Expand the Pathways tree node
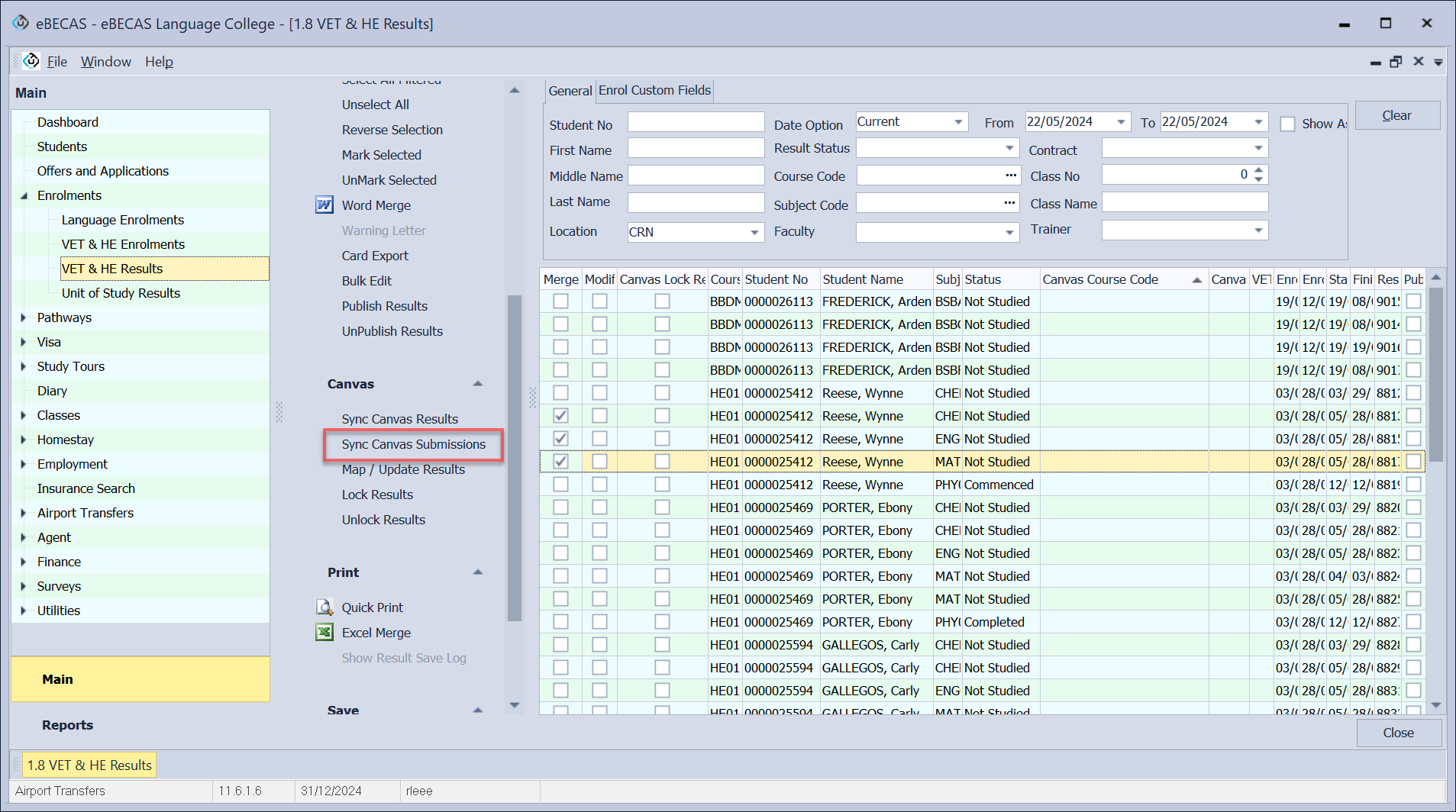This screenshot has height=812, width=1456. point(24,317)
